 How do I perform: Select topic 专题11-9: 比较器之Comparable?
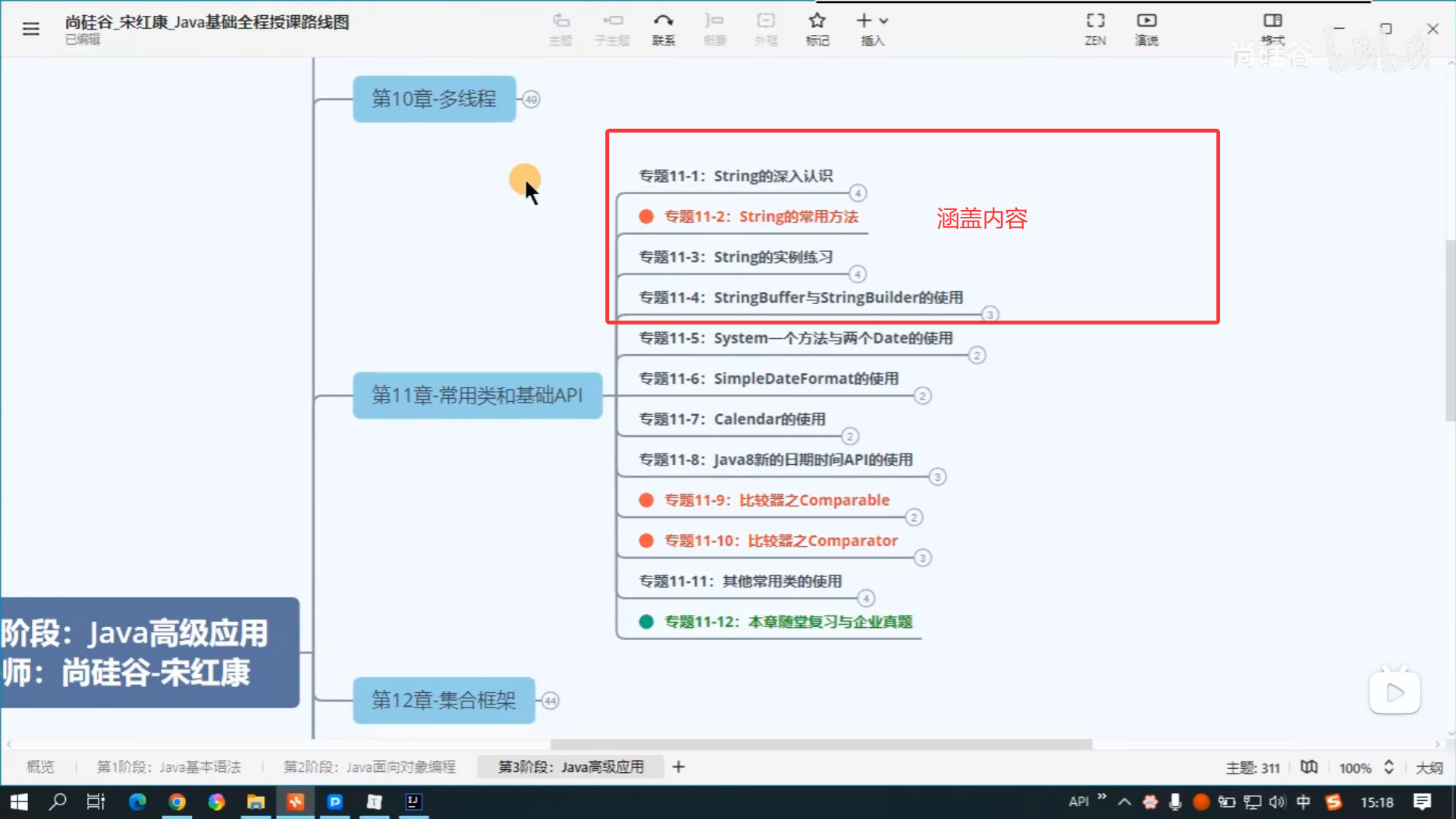point(776,500)
